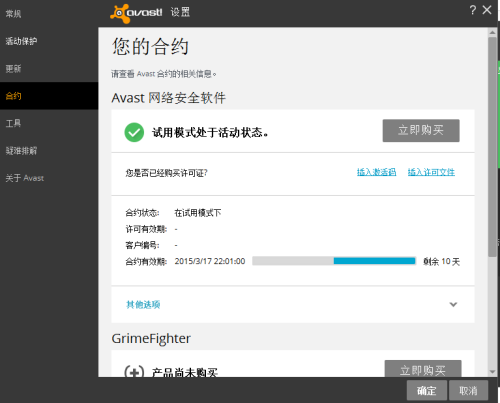Go to 疑难排解 in the sidebar
This screenshot has width=500, height=403.
21,151
